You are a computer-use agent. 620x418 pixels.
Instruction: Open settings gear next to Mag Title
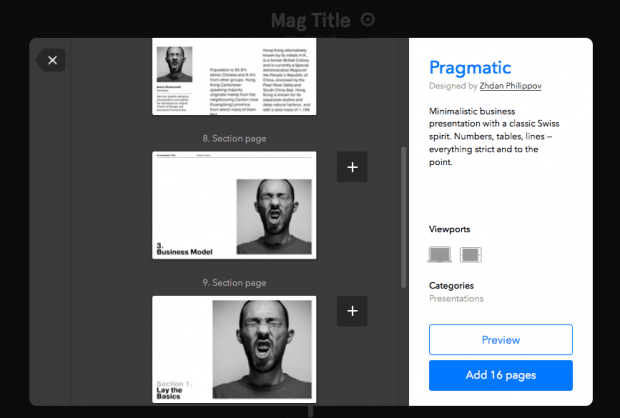pos(367,19)
